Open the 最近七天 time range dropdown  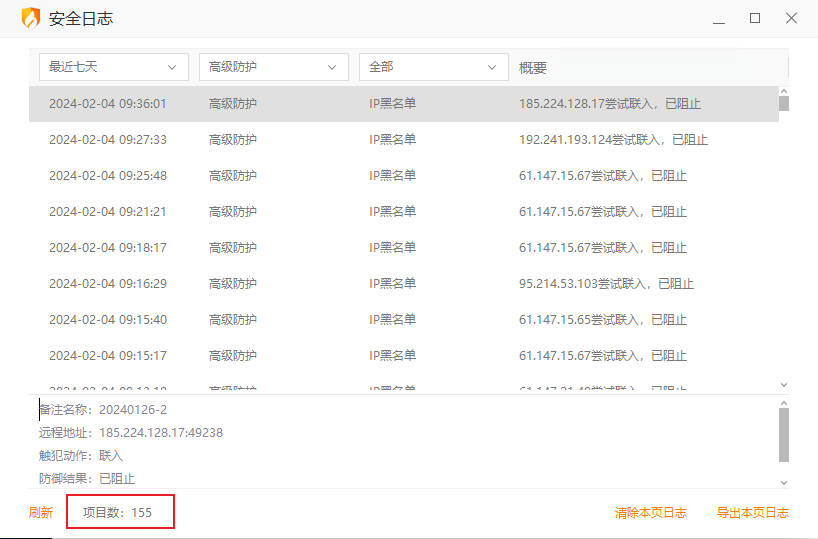[x=113, y=67]
